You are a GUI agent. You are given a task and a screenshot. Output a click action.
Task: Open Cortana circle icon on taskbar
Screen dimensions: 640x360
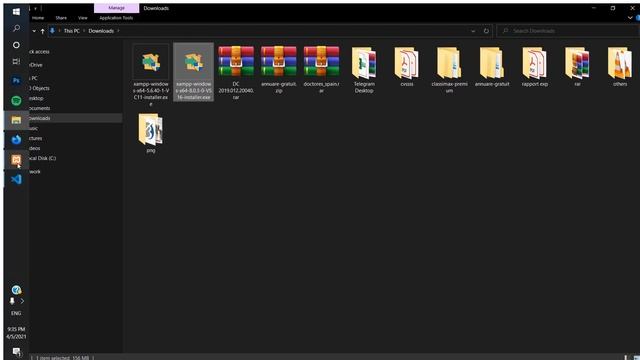click(x=16, y=45)
